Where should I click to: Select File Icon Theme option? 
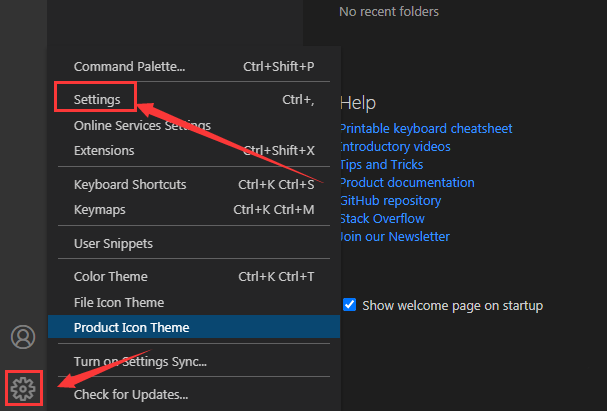click(119, 302)
